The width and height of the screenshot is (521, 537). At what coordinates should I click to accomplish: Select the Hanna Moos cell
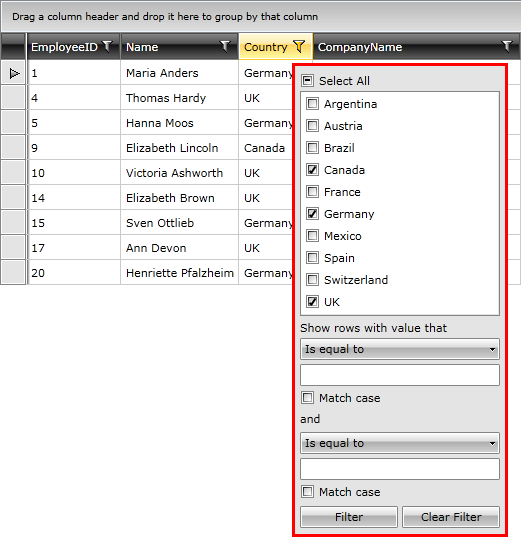click(179, 123)
